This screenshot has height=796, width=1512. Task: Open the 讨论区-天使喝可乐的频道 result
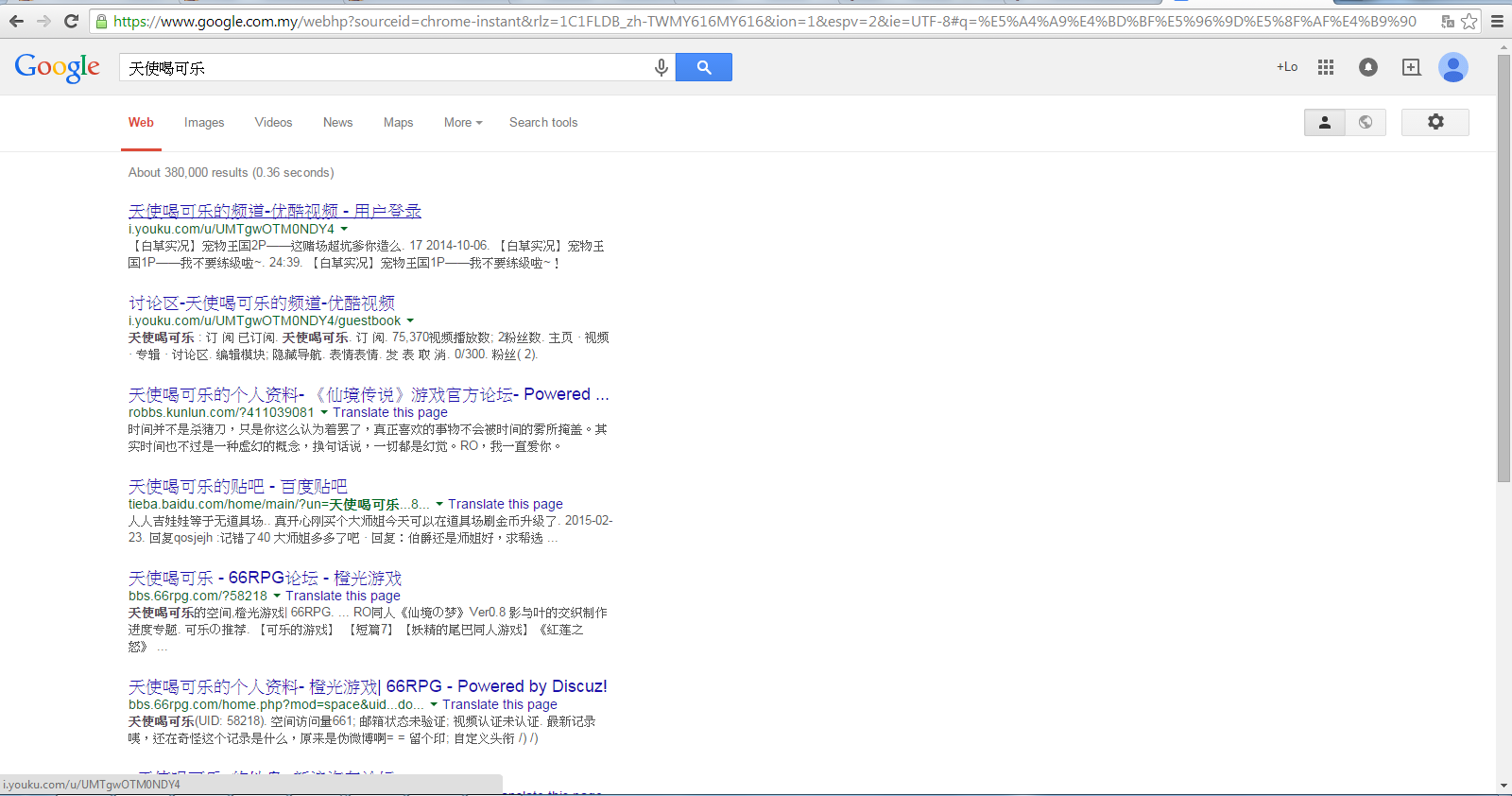tap(262, 303)
